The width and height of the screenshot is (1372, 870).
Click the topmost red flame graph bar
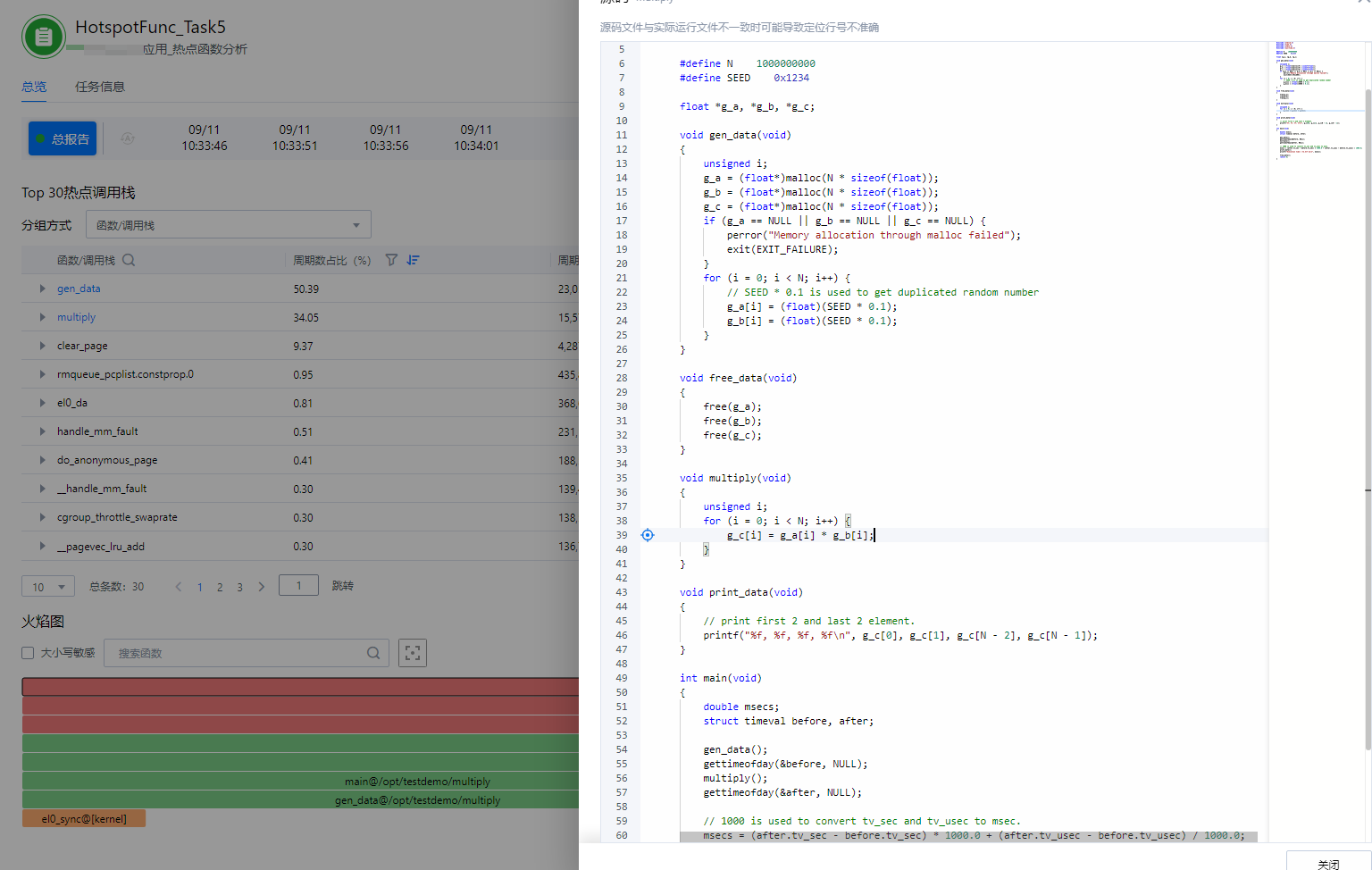point(300,686)
